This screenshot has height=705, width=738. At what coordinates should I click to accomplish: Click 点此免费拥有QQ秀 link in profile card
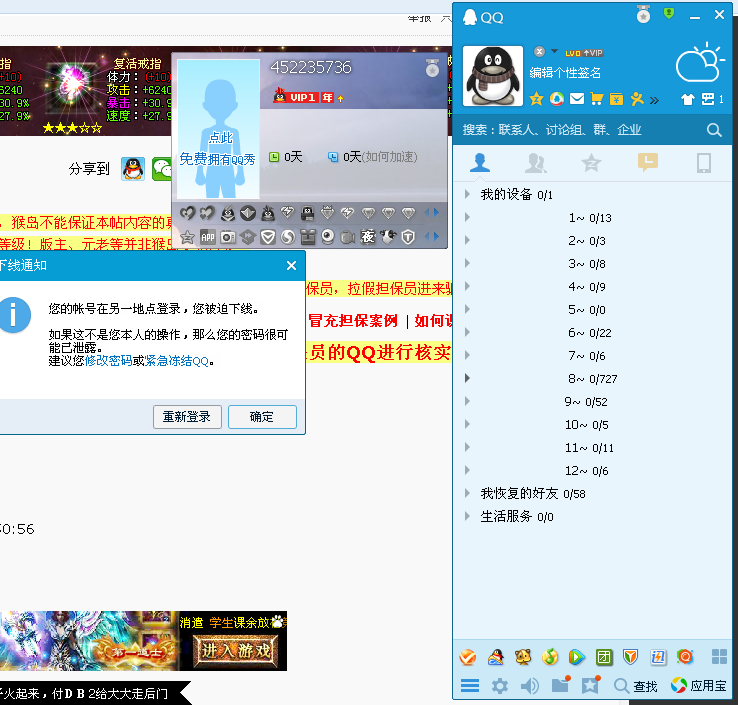[217, 149]
